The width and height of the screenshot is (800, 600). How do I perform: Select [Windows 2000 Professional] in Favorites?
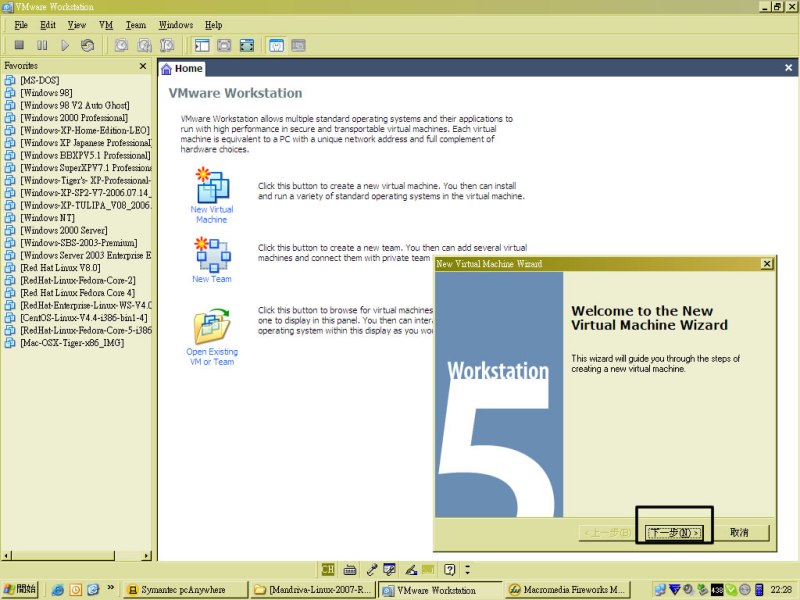pyautogui.click(x=74, y=118)
